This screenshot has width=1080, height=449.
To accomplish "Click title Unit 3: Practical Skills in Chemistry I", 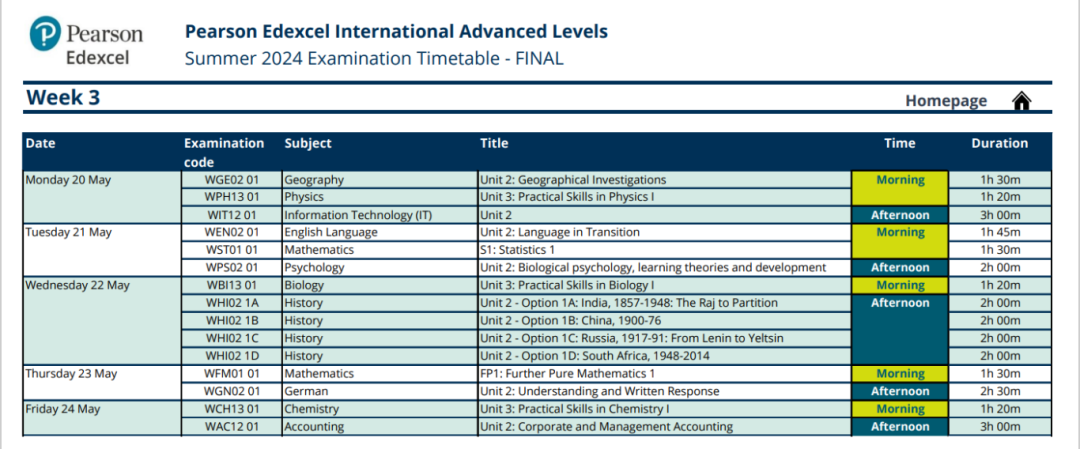I will [574, 409].
